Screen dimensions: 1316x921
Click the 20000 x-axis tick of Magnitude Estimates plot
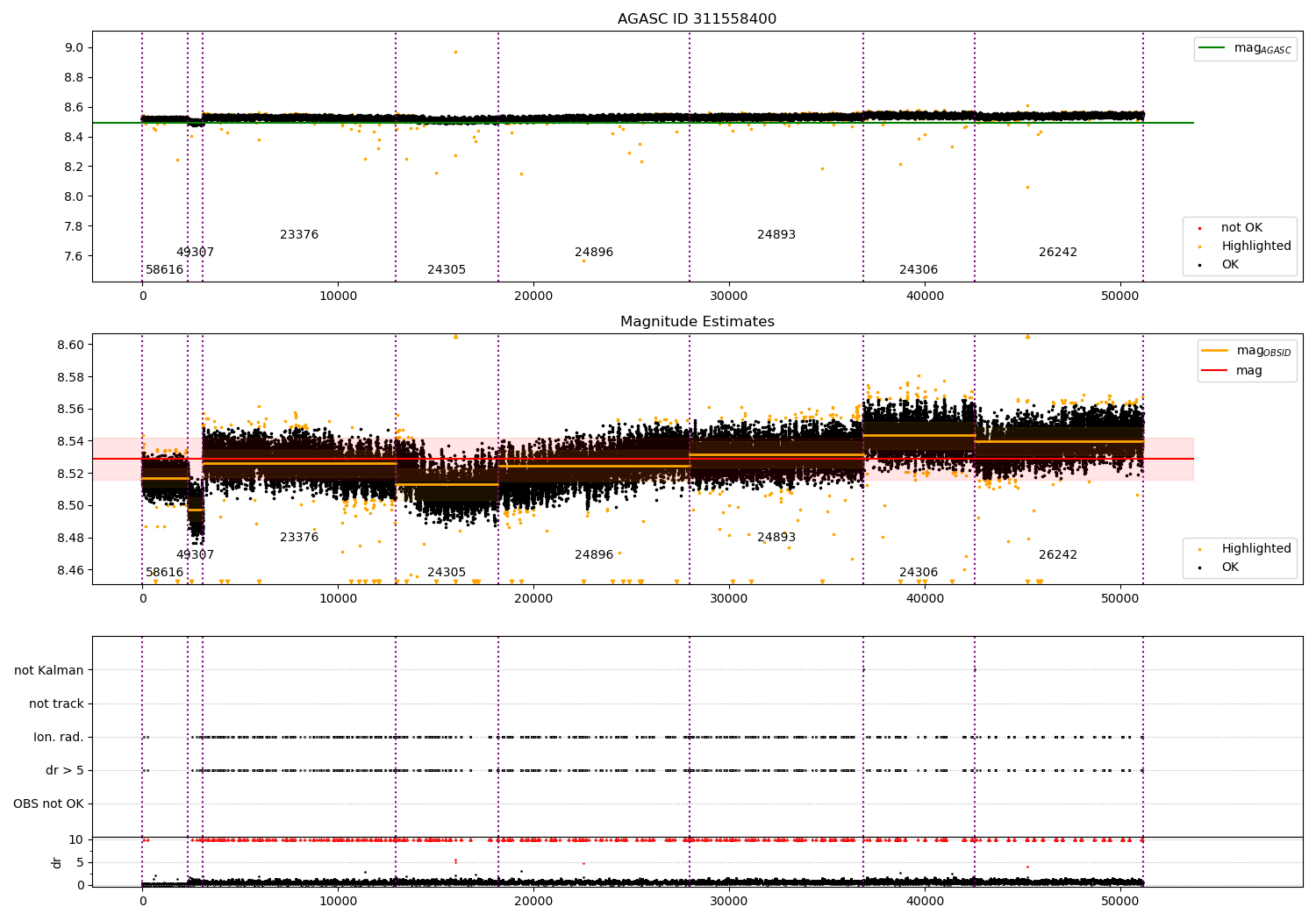pyautogui.click(x=533, y=599)
